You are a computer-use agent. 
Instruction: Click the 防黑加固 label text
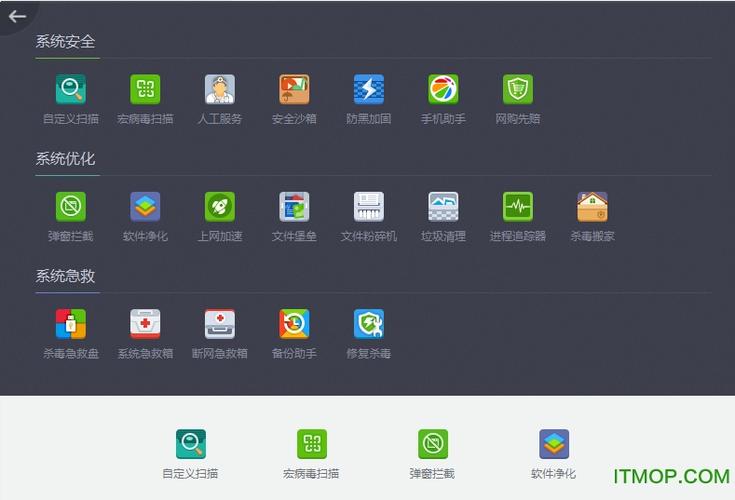coord(369,119)
